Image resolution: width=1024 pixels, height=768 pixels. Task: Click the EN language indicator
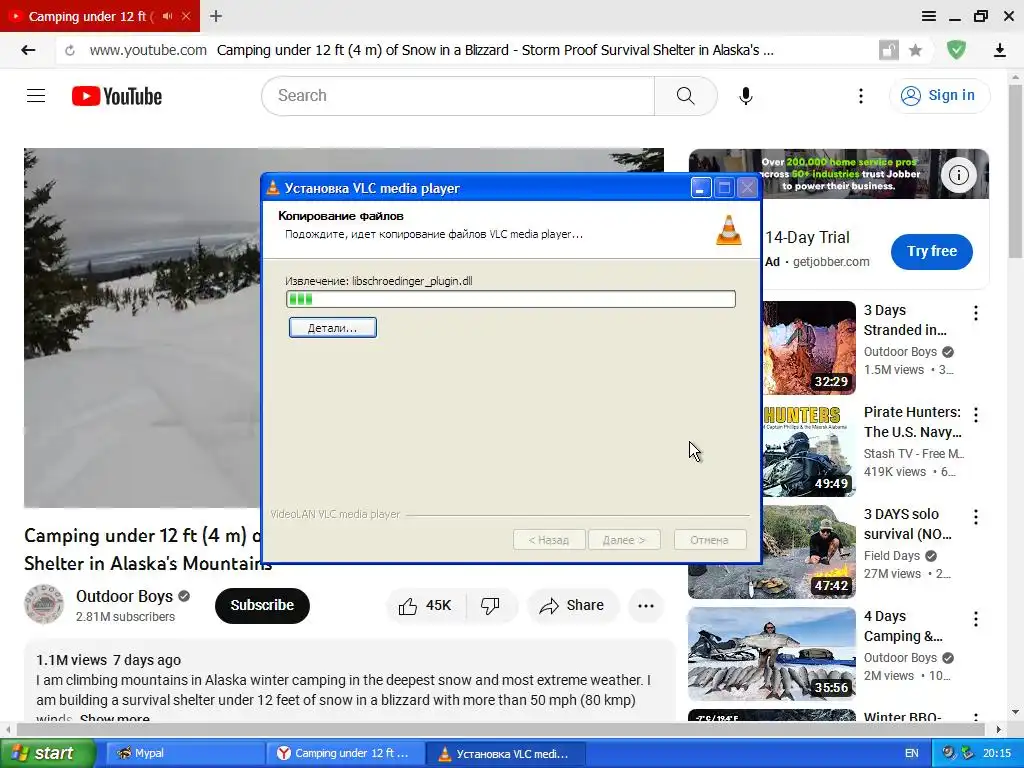click(912, 753)
